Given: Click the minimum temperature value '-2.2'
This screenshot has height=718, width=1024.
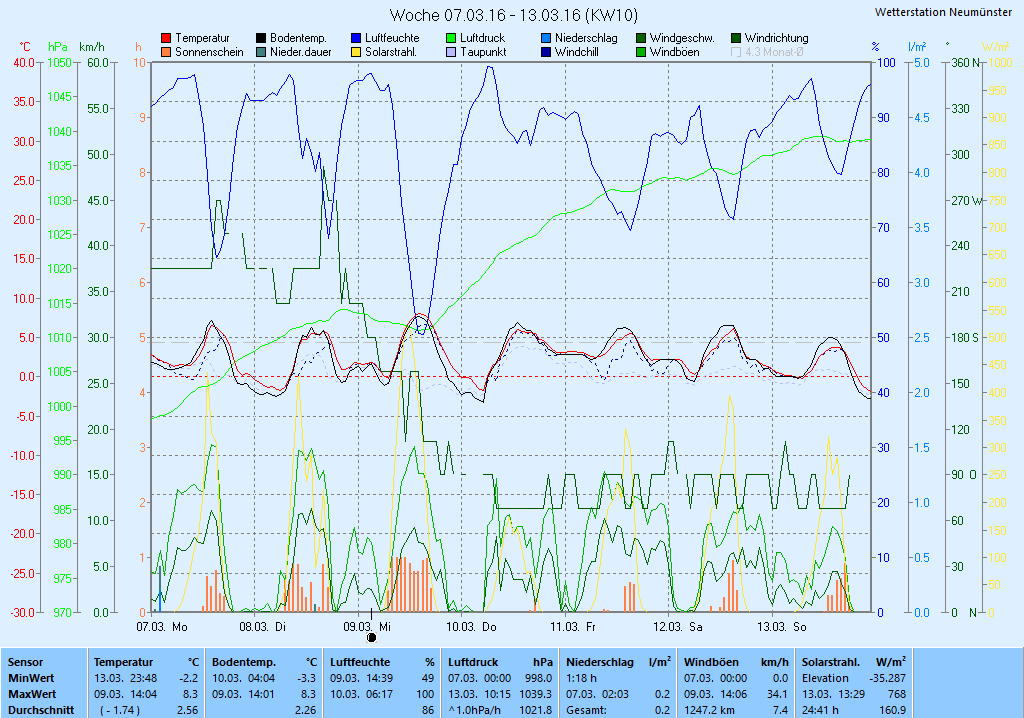Looking at the screenshot, I should tap(189, 678).
